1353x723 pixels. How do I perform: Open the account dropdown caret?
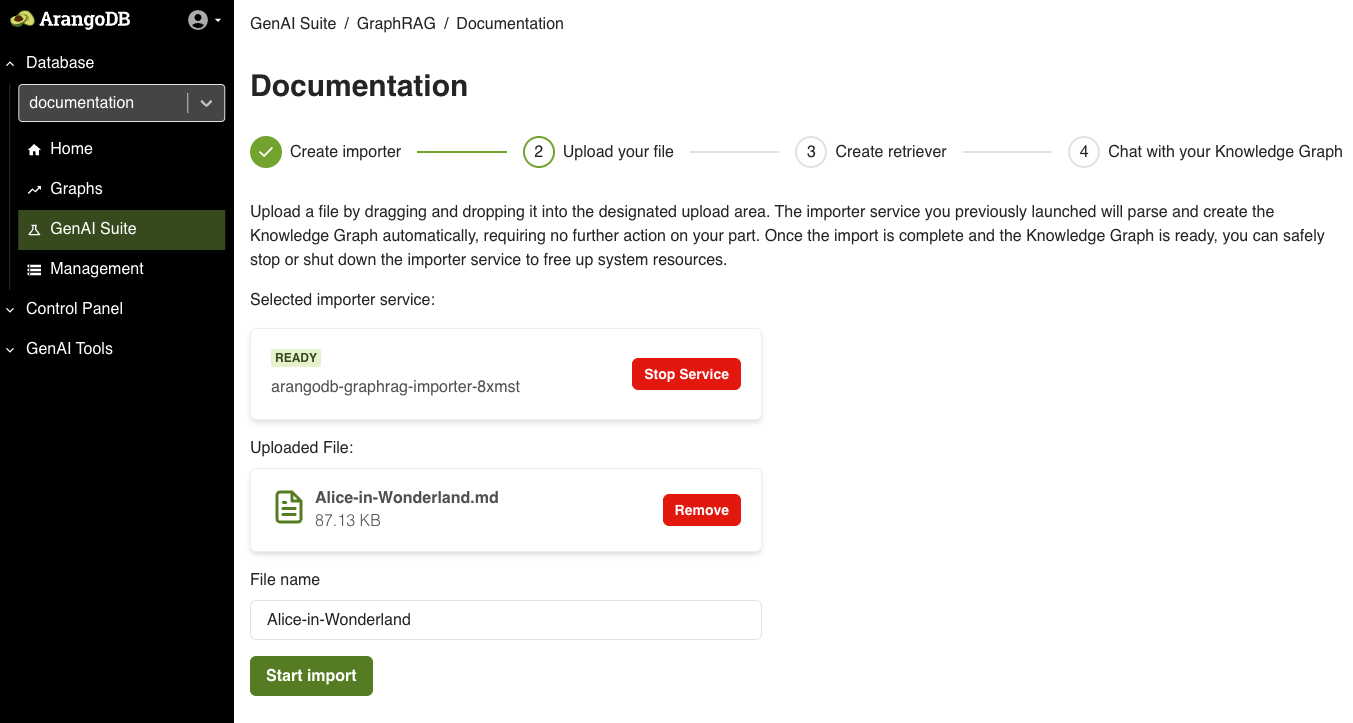(218, 20)
